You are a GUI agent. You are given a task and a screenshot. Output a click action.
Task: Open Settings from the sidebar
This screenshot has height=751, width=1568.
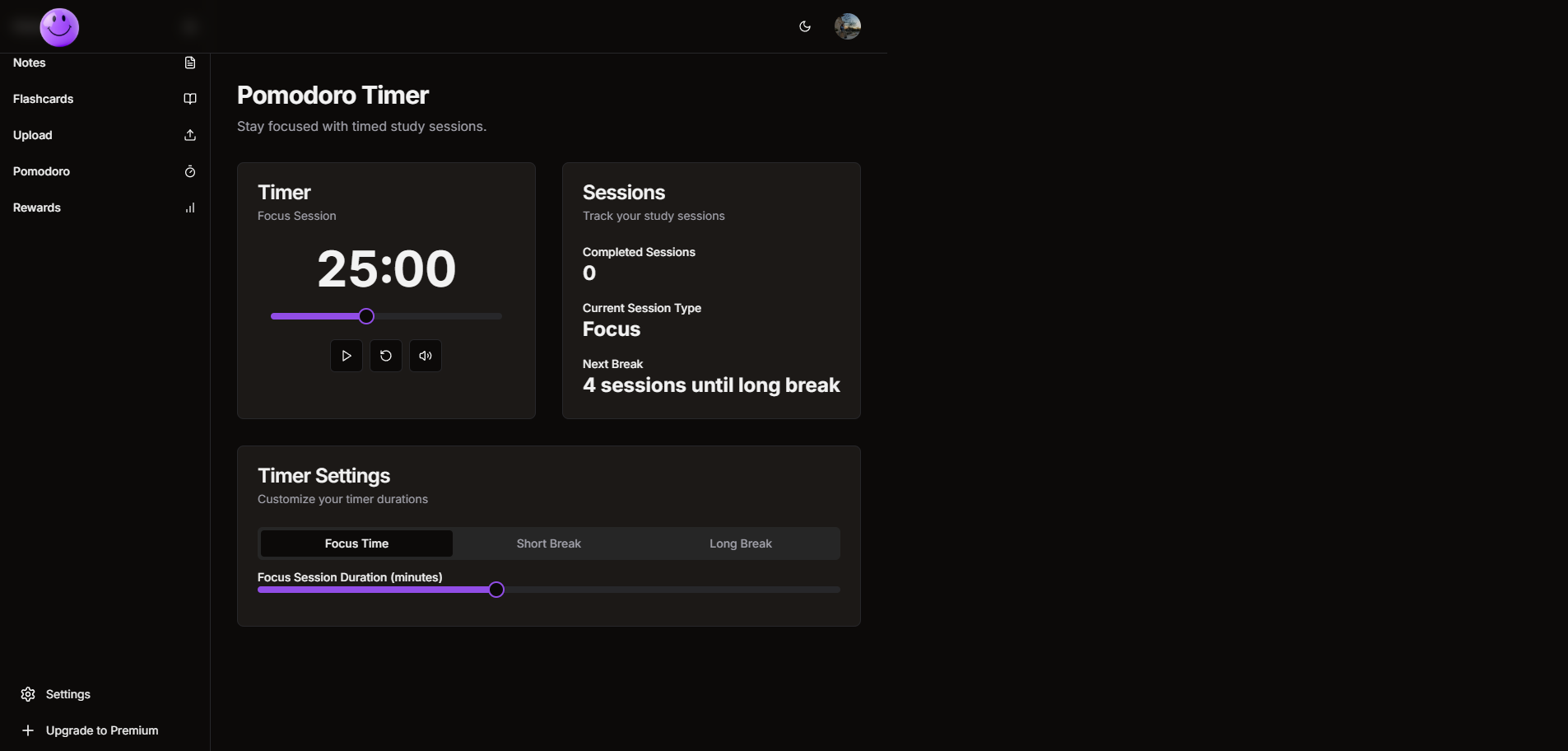(x=67, y=694)
